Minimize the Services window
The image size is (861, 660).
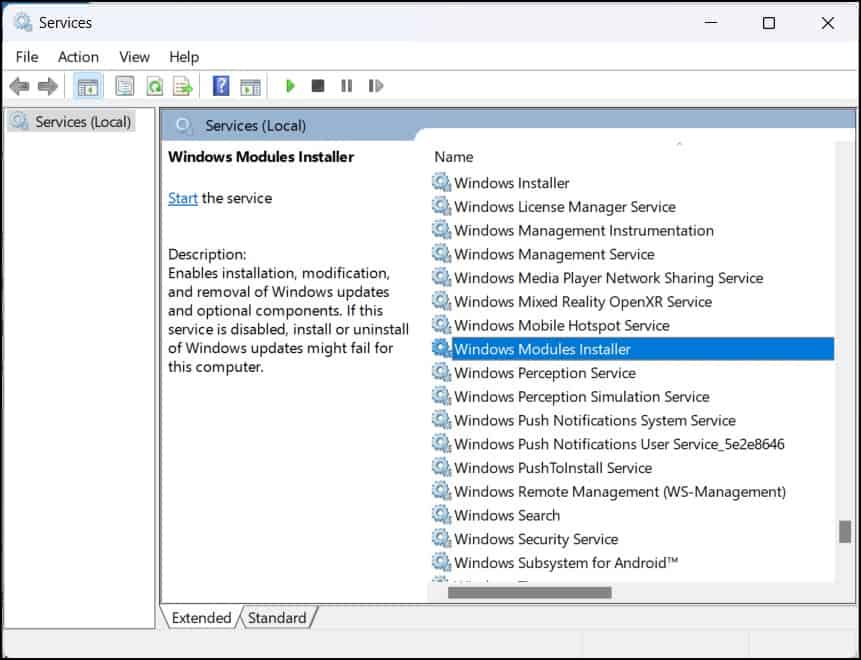click(x=711, y=23)
